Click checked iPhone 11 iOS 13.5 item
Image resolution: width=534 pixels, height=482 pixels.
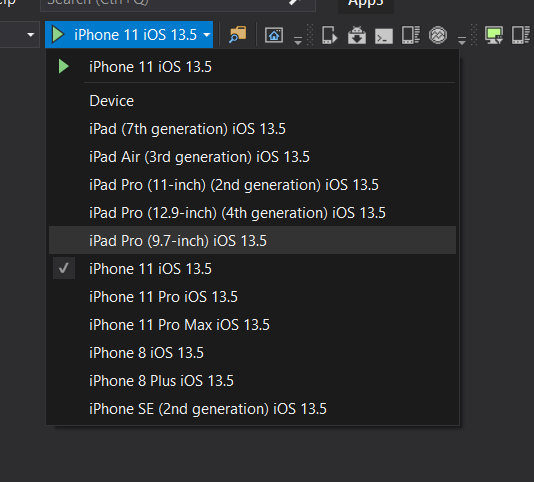(252, 268)
